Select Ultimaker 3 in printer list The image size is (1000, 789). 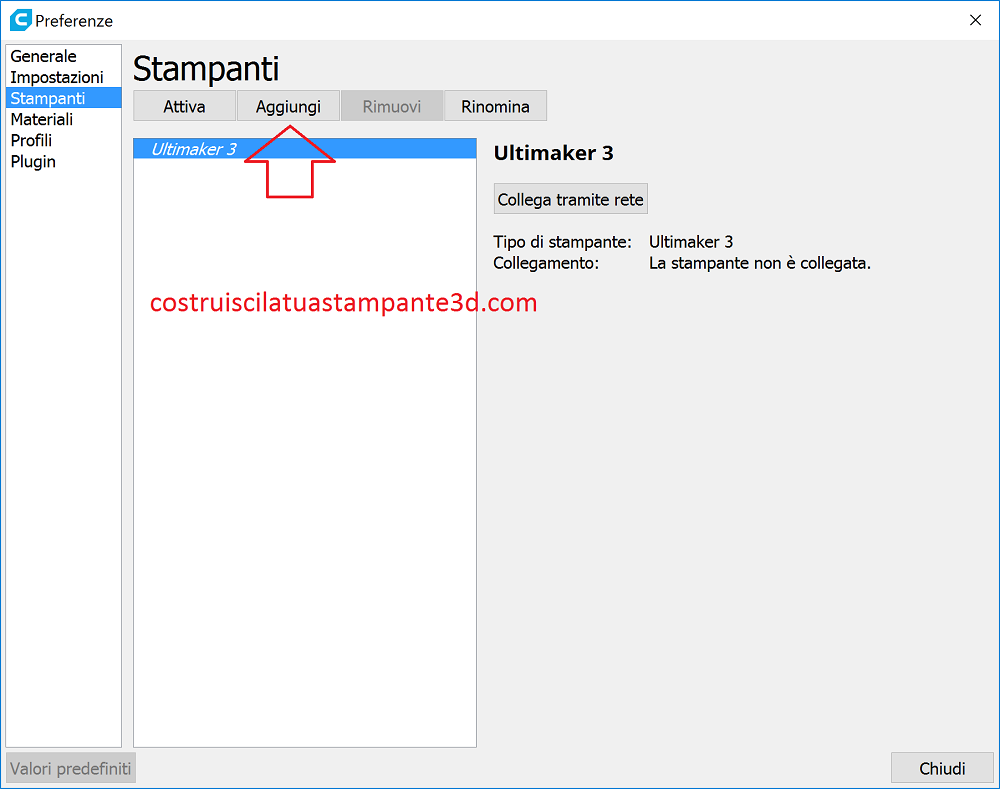pos(305,149)
